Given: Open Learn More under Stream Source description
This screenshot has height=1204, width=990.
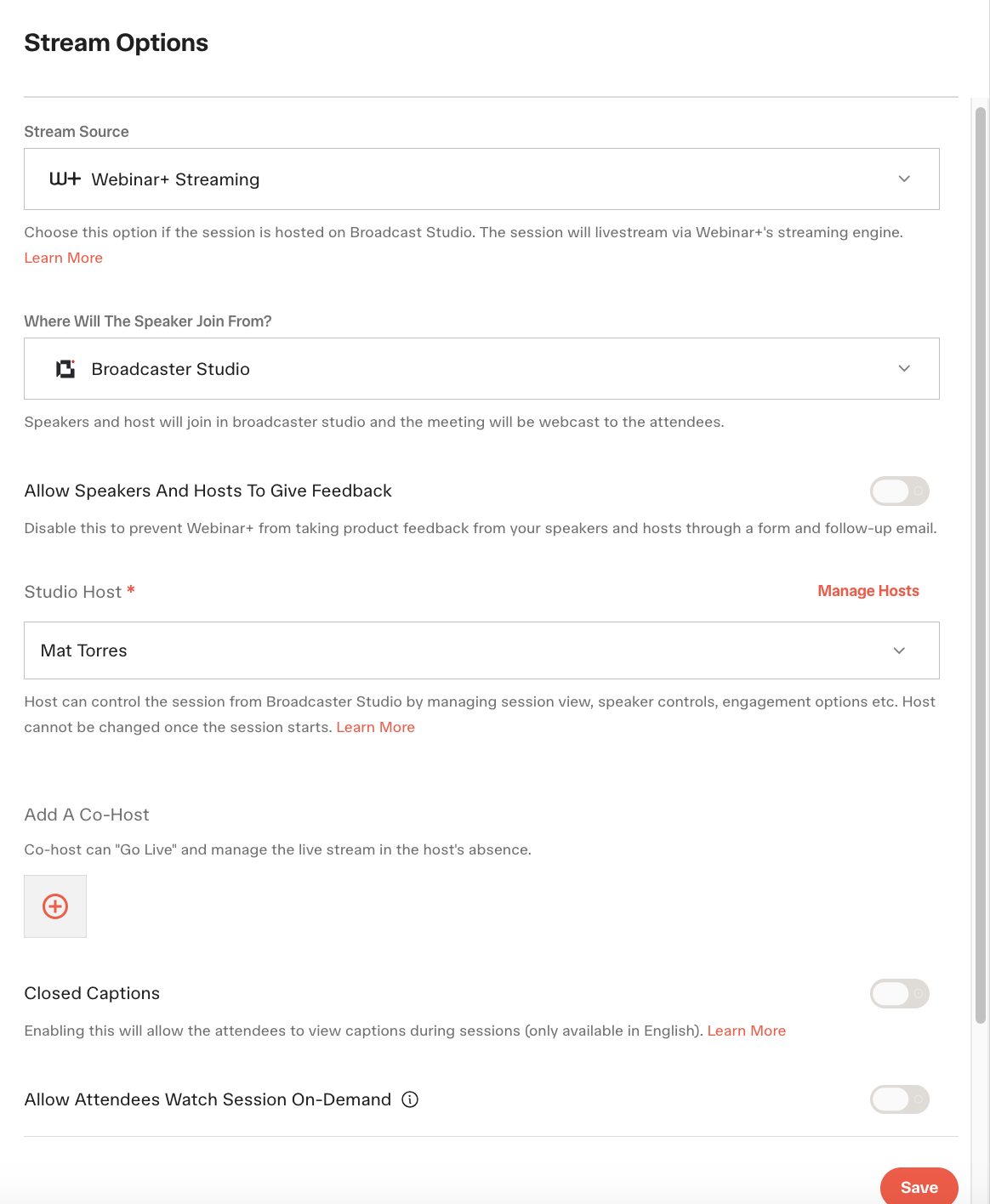Looking at the screenshot, I should [64, 258].
